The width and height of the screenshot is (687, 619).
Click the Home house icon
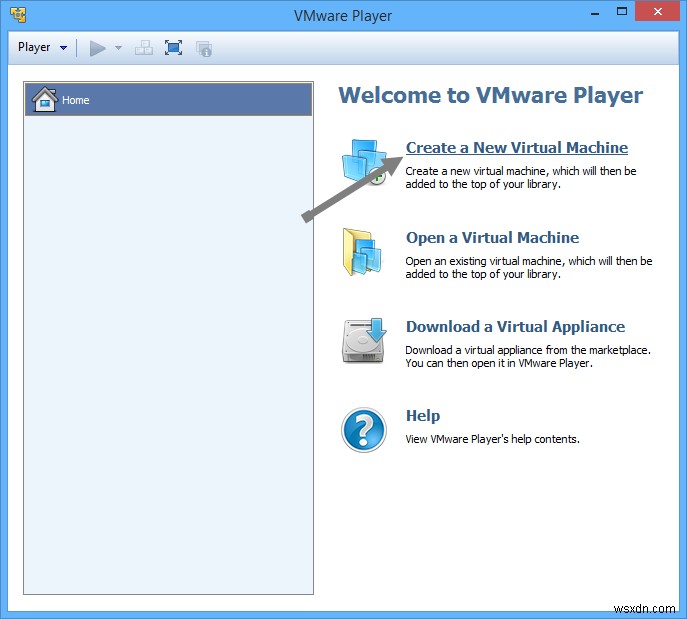(45, 99)
